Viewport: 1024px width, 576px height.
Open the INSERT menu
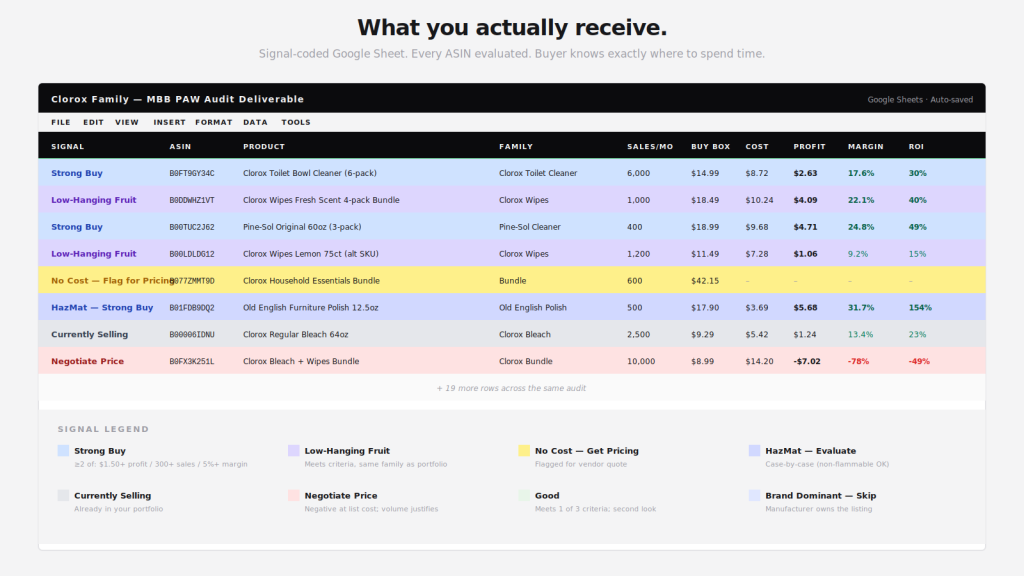pos(169,122)
